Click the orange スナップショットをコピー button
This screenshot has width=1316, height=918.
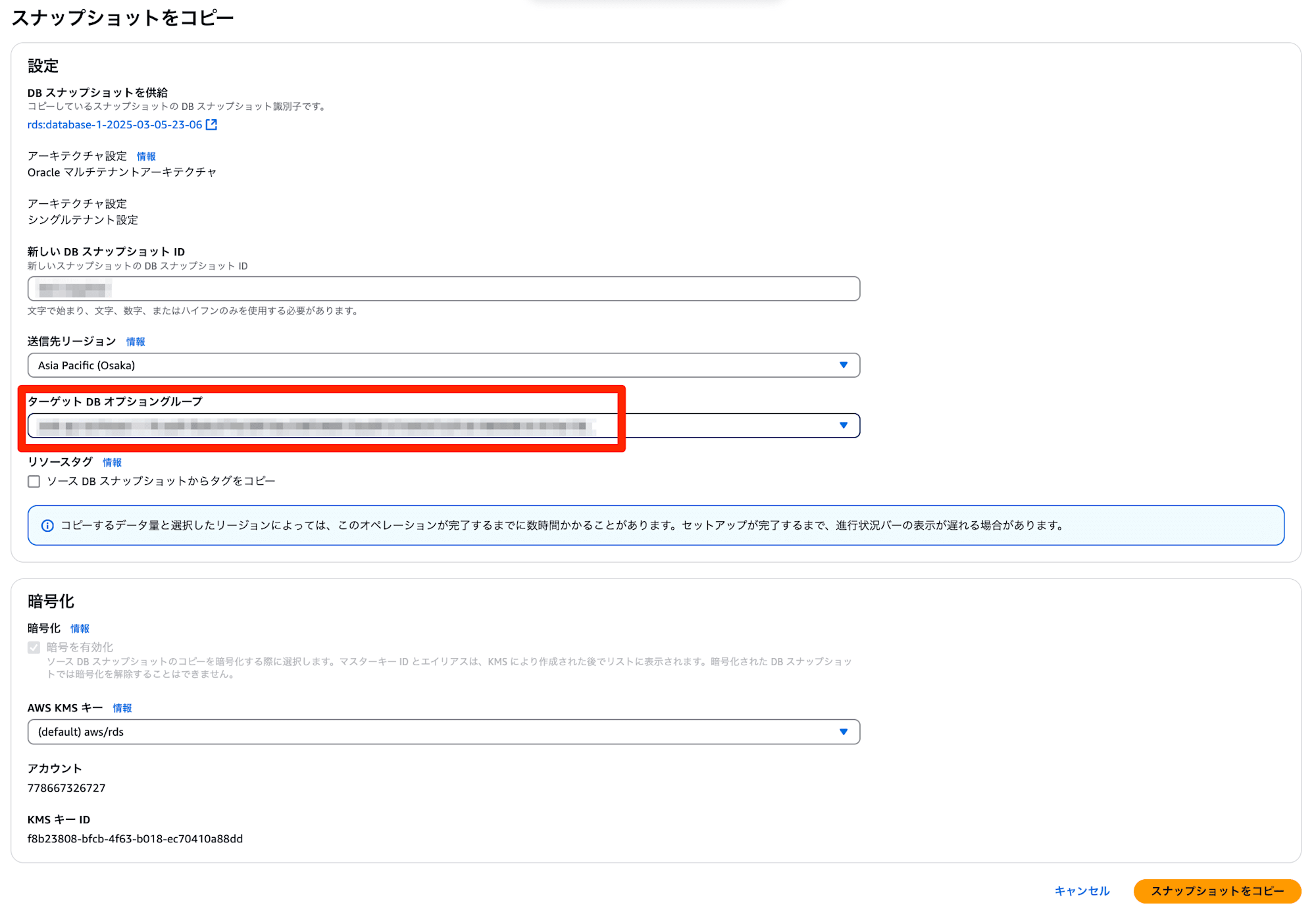click(x=1217, y=891)
